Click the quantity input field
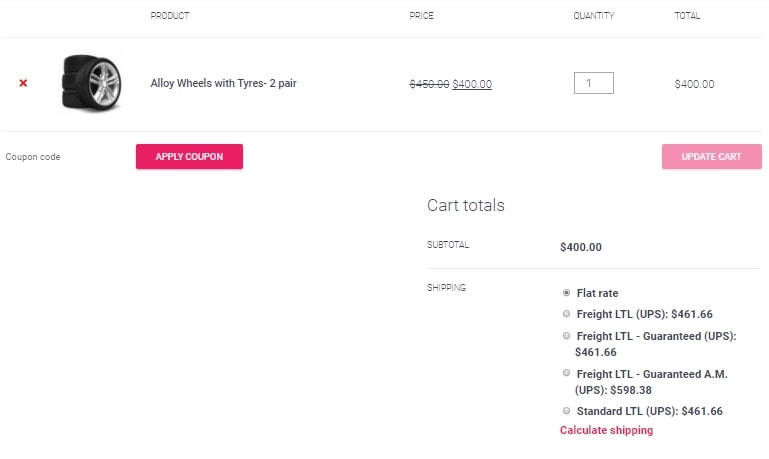This screenshot has width=769, height=459. 593,83
